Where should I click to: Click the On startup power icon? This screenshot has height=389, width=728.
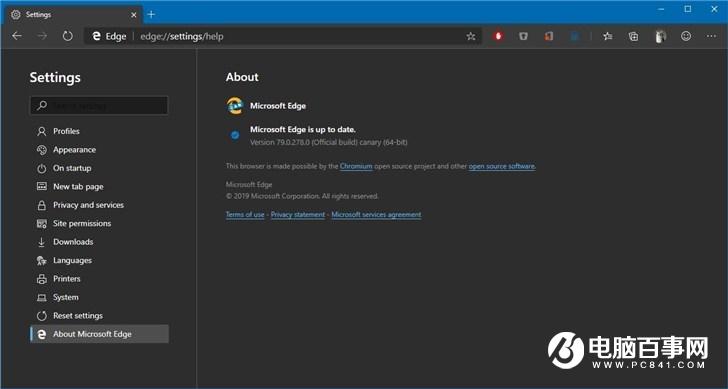pos(42,169)
